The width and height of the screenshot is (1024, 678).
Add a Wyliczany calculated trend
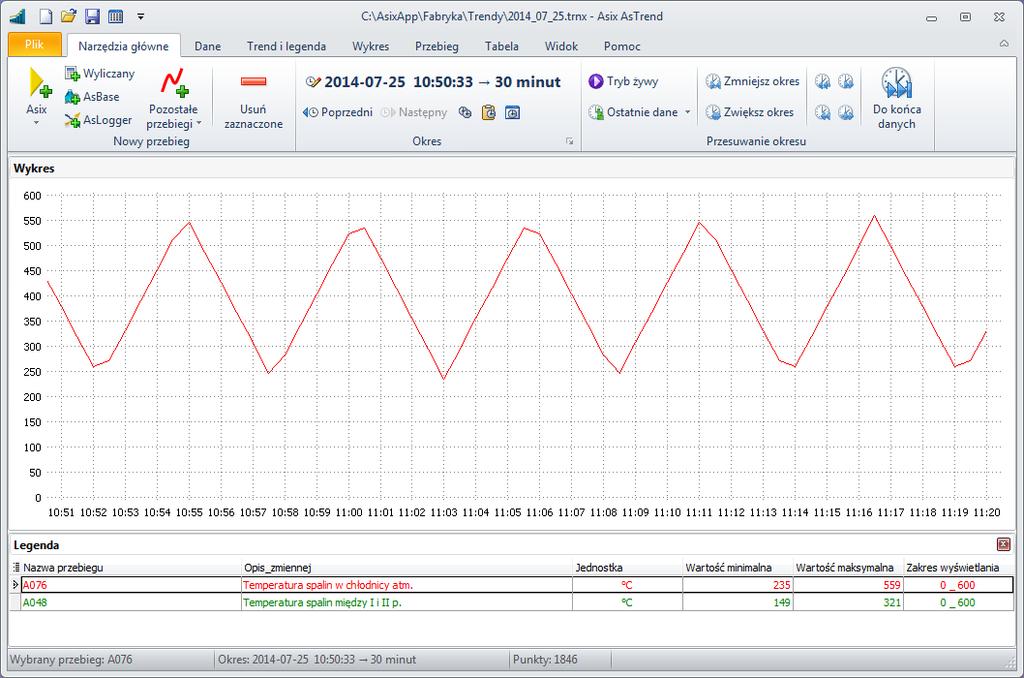[100, 73]
